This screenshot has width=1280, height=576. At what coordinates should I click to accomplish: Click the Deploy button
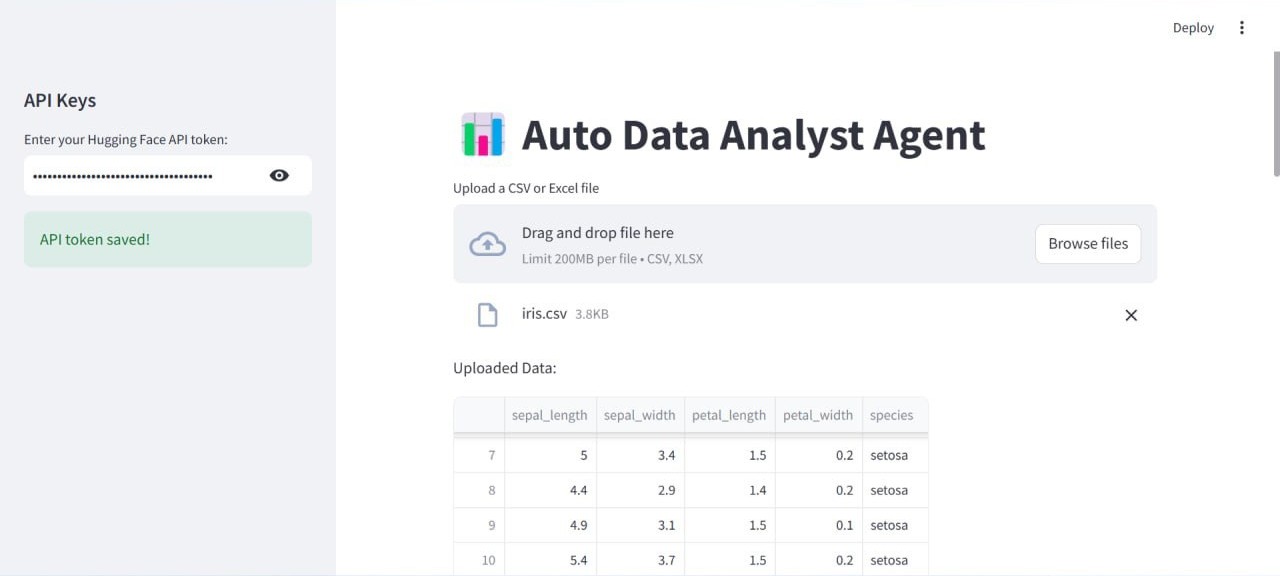(x=1193, y=28)
